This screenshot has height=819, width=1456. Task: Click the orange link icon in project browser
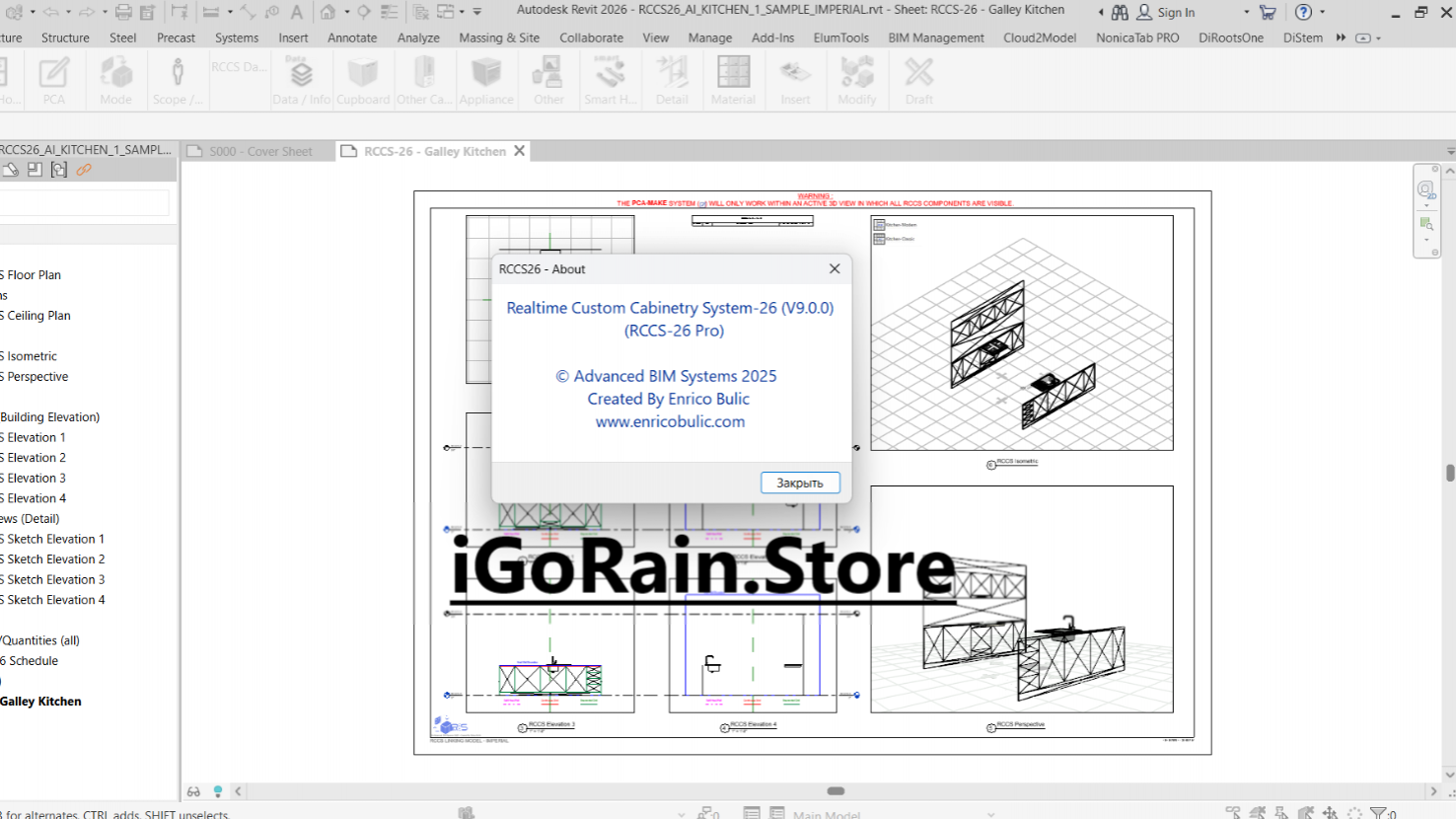point(84,170)
